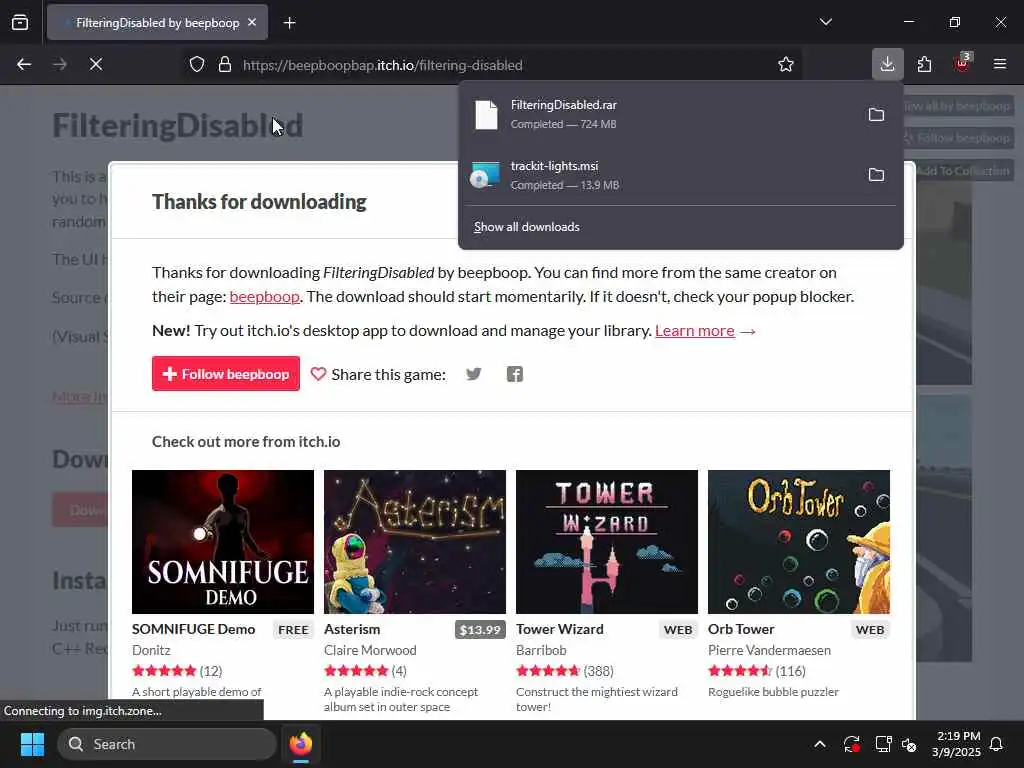Open the extensions puzzle icon

[x=925, y=64]
